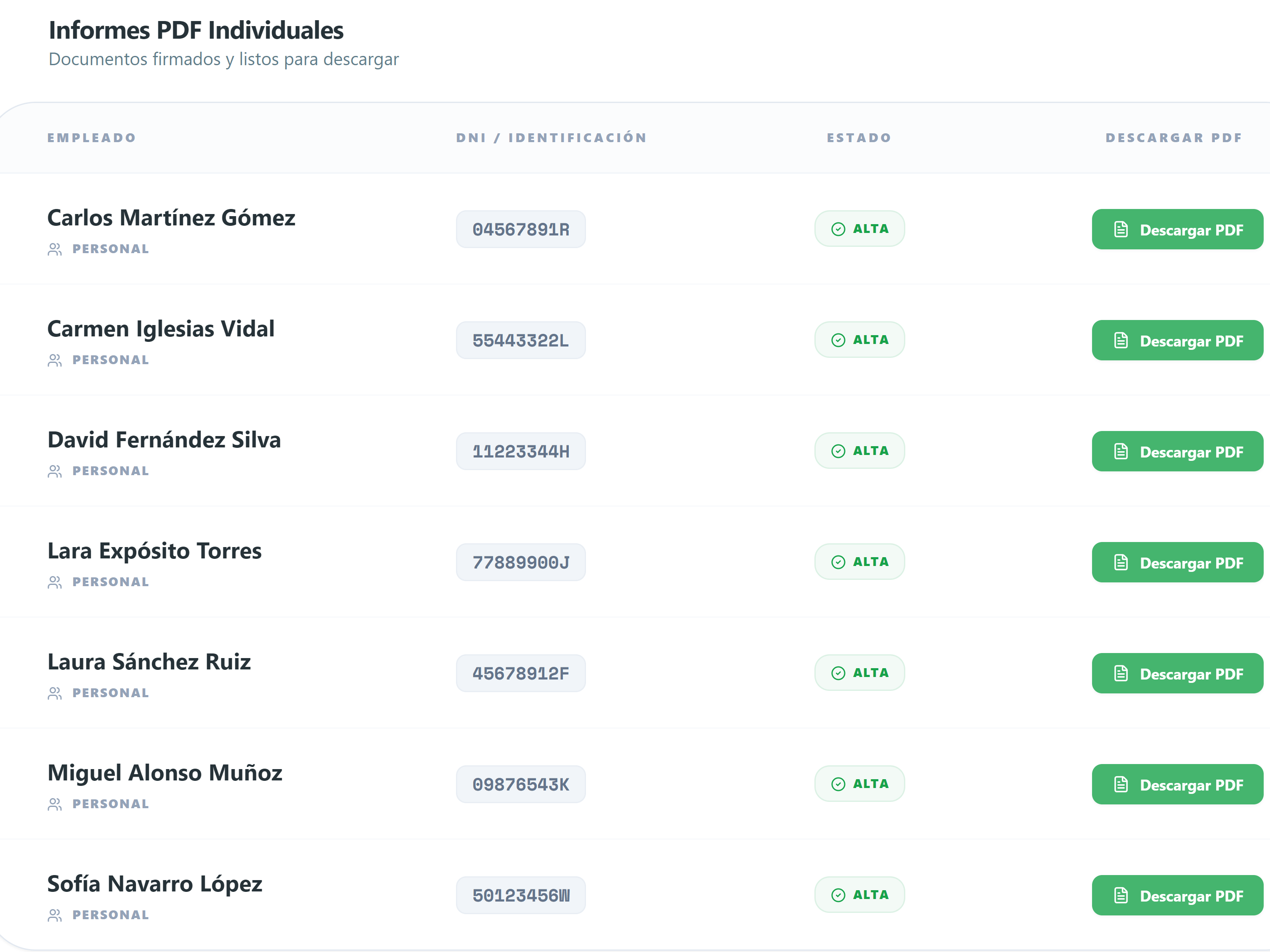This screenshot has width=1270, height=952.
Task: Download PDF for David Fernández Silva
Action: pyautogui.click(x=1177, y=451)
